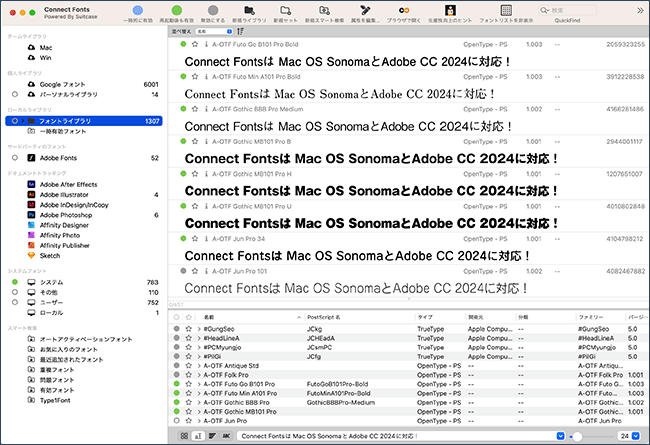Click the hide font list grid icon
This screenshot has height=445, width=650.
506,10
